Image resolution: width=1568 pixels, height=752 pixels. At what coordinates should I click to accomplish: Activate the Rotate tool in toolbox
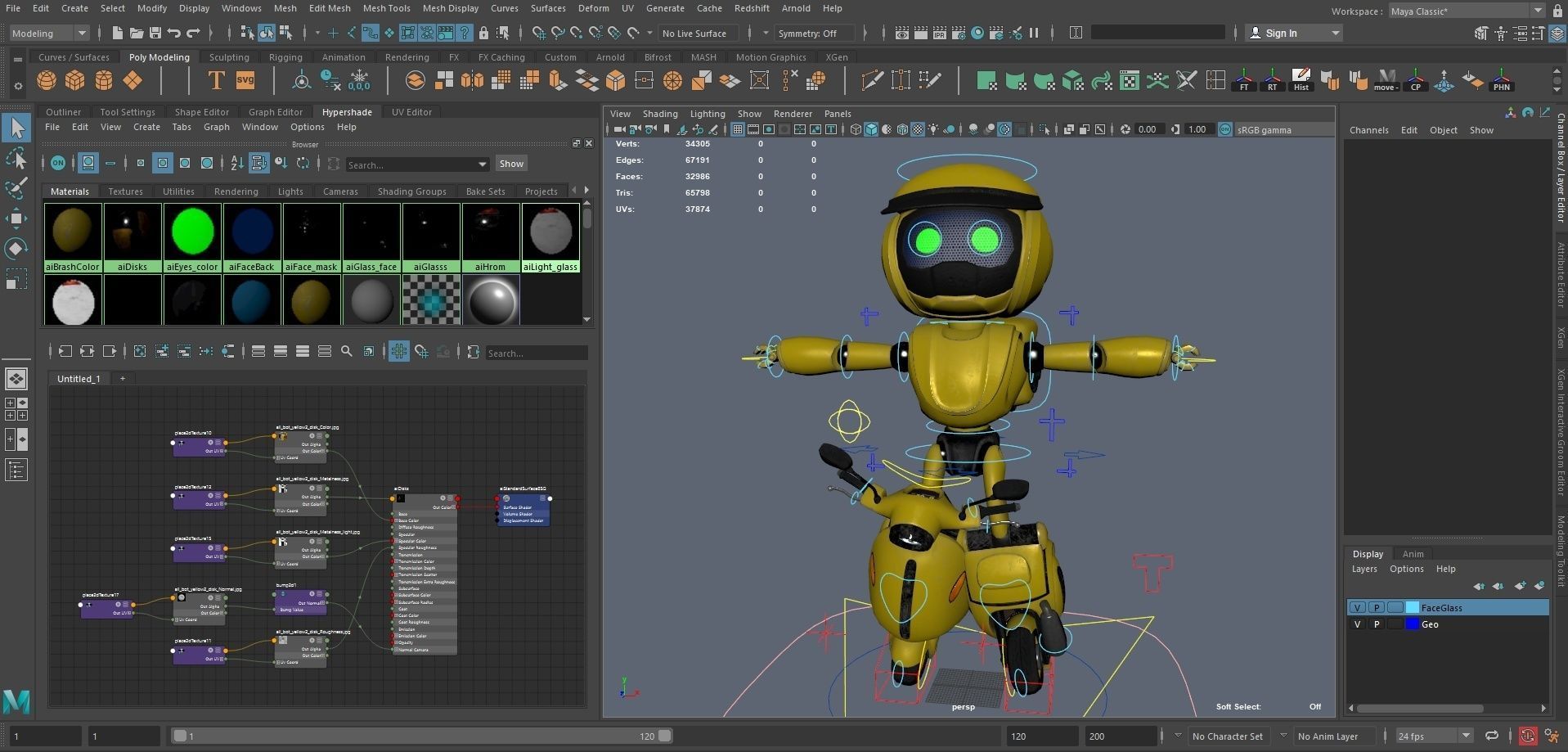tap(16, 248)
